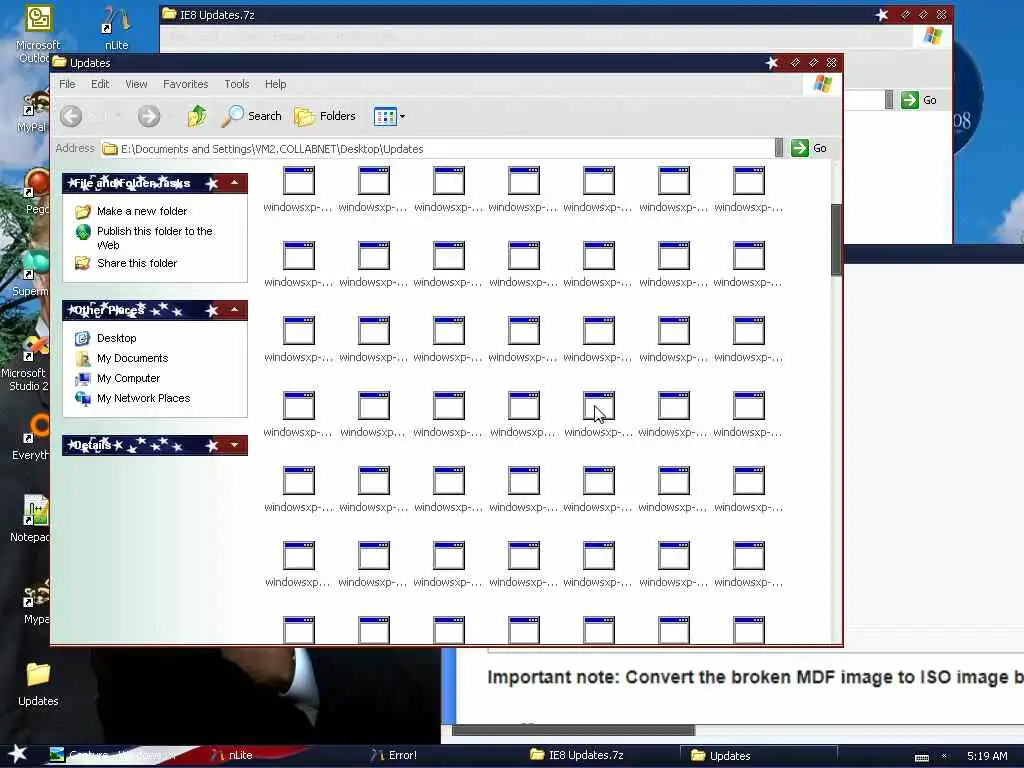Click Share this folder

pyautogui.click(x=137, y=263)
